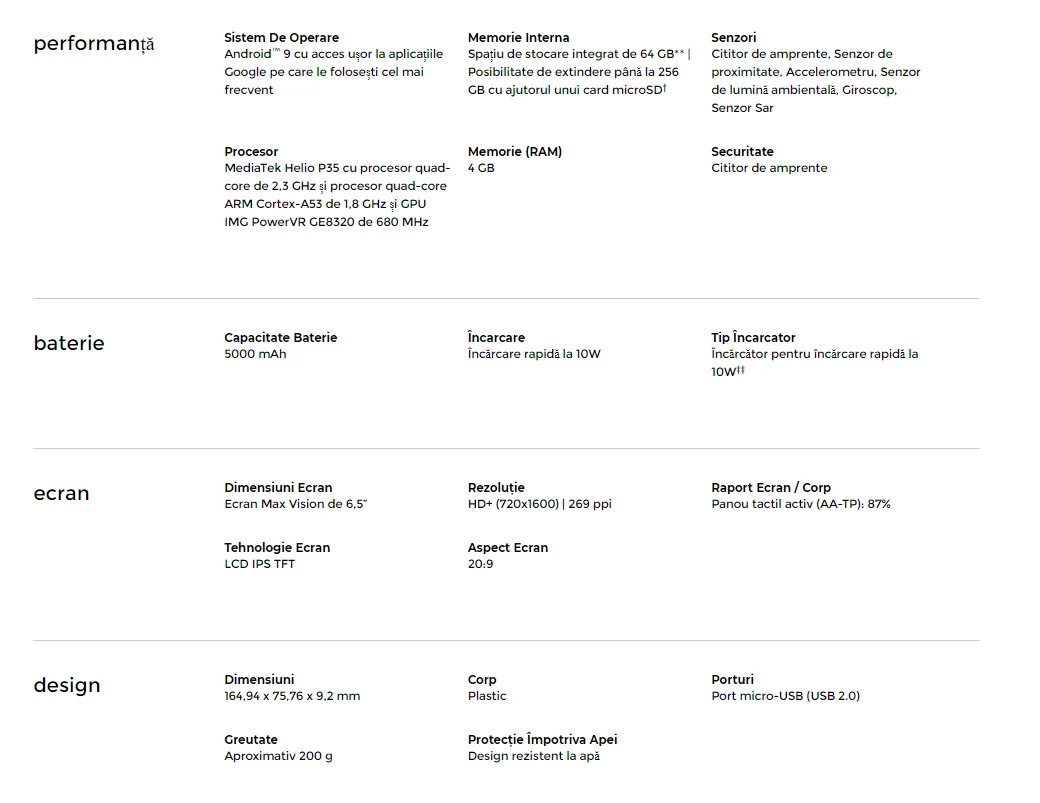Click the Porturi spec heading
This screenshot has height=803, width=1040.
[732, 680]
